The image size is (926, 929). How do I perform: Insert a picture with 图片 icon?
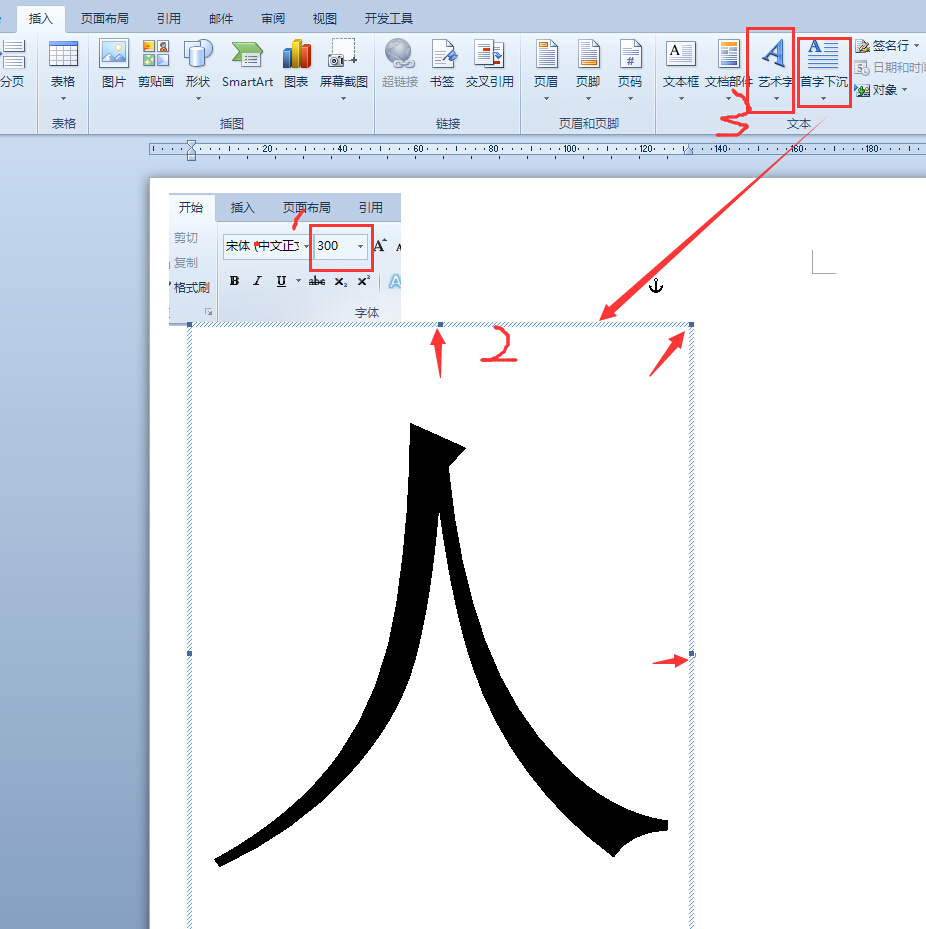(113, 64)
